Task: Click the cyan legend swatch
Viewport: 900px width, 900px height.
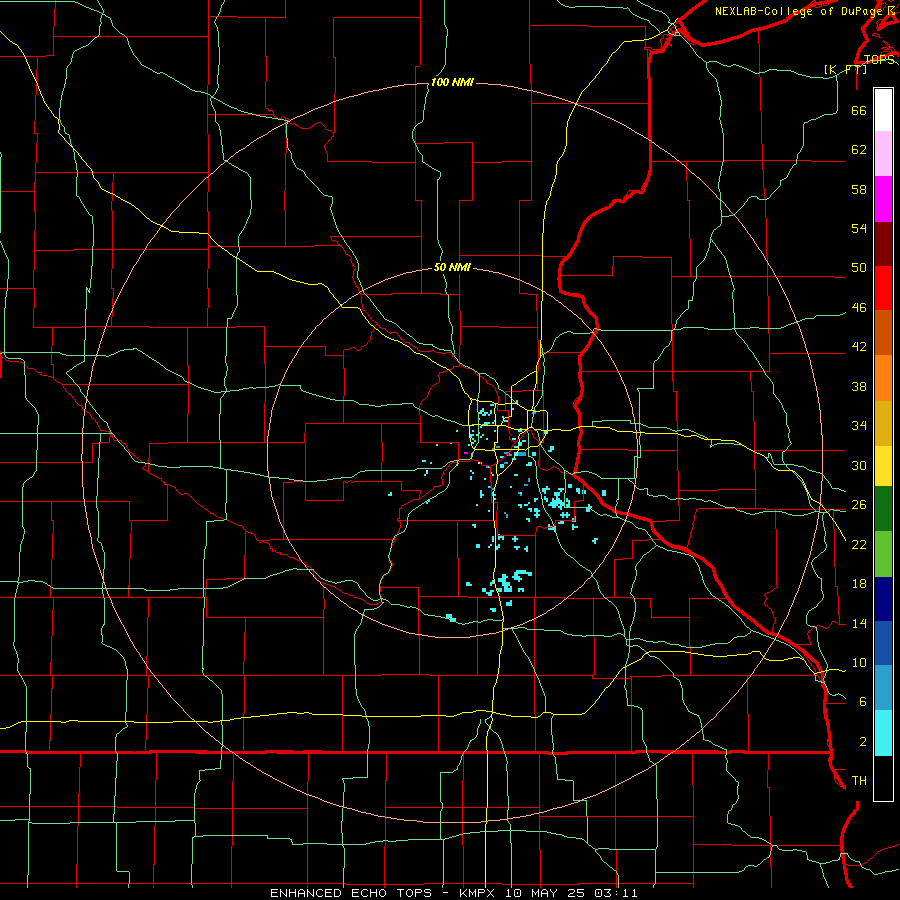Action: click(x=883, y=733)
